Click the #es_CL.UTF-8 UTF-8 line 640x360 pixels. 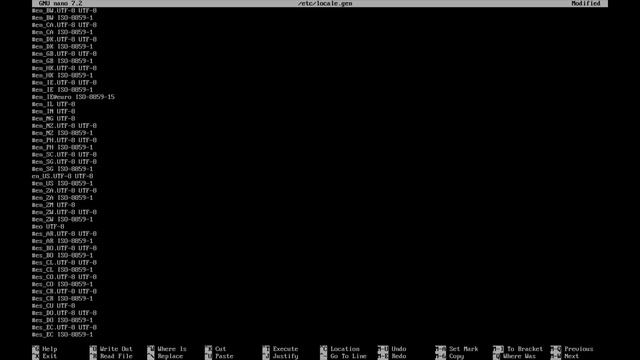(x=64, y=263)
